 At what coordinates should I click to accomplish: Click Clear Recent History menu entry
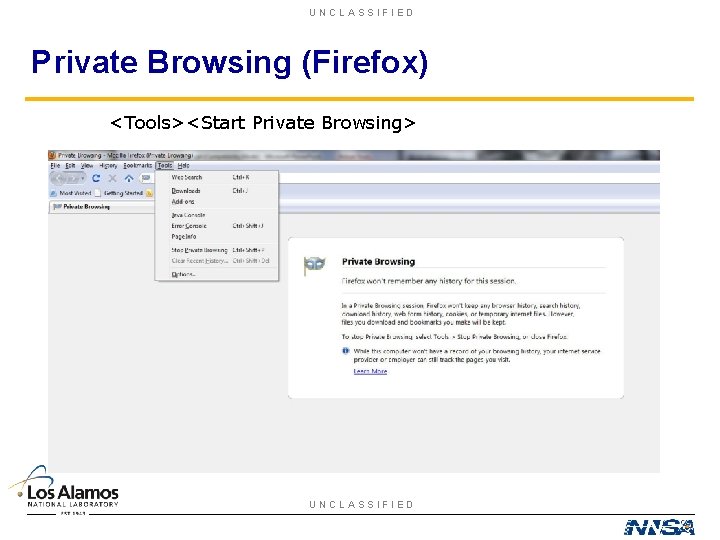pos(217,261)
